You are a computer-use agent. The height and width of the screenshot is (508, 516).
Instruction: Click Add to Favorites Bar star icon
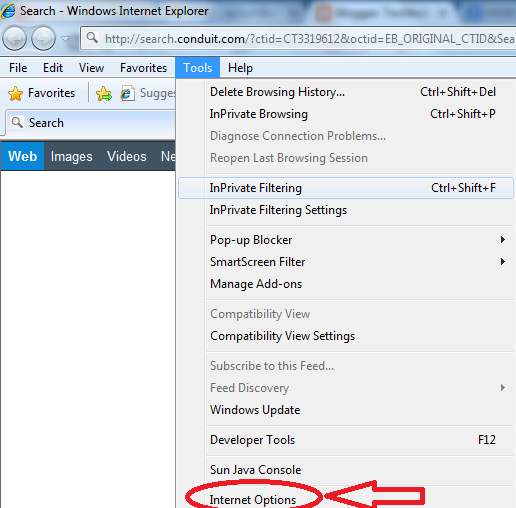pyautogui.click(x=104, y=93)
